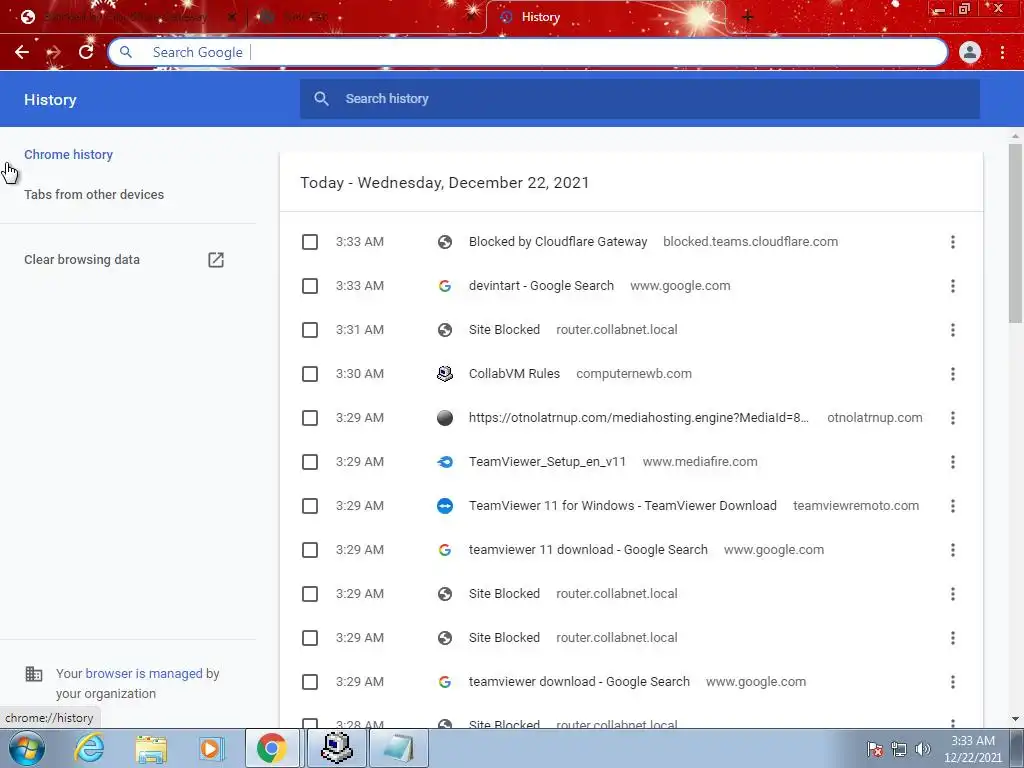
Task: Open more actions for teamviewer 11 download search
Action: [953, 550]
